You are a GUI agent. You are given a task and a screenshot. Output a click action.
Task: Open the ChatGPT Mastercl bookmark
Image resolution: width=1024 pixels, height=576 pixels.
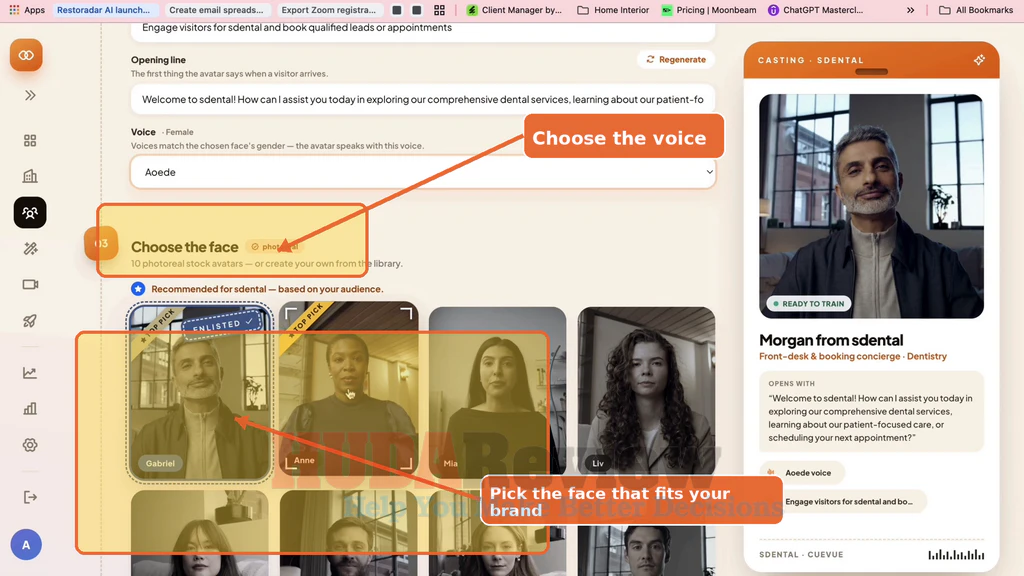(x=816, y=10)
